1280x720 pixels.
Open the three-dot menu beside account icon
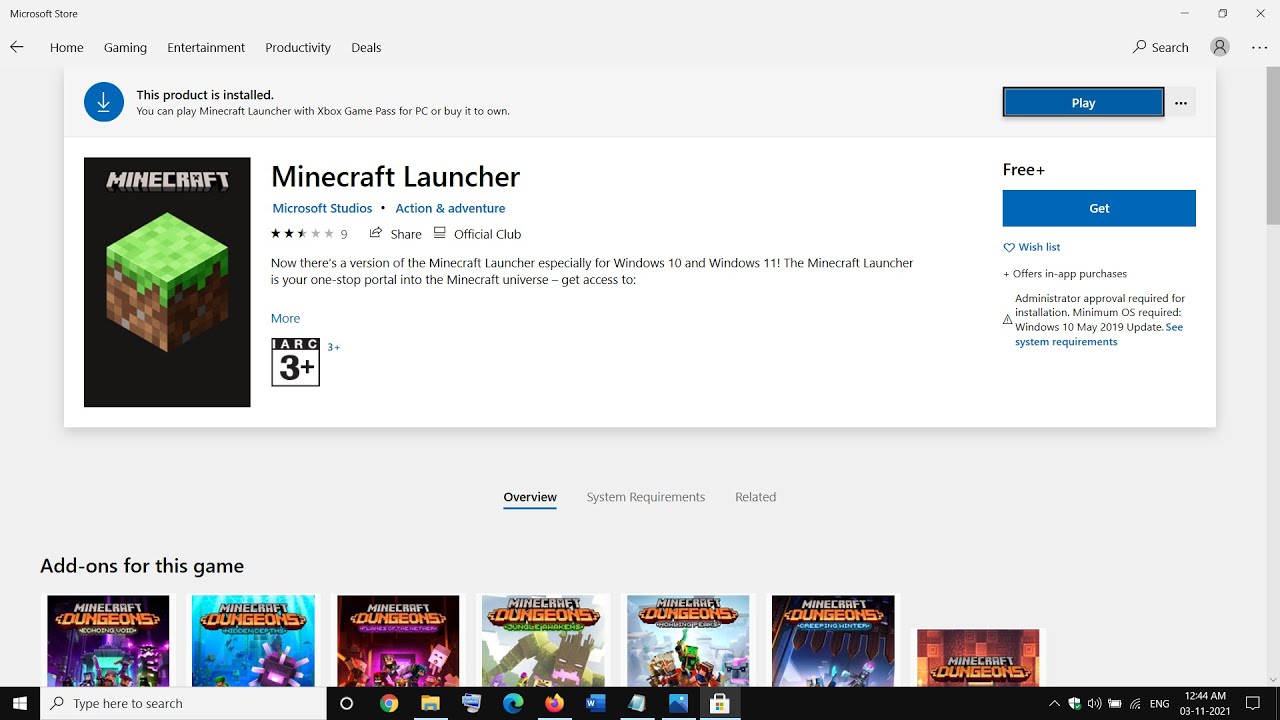tap(1259, 47)
